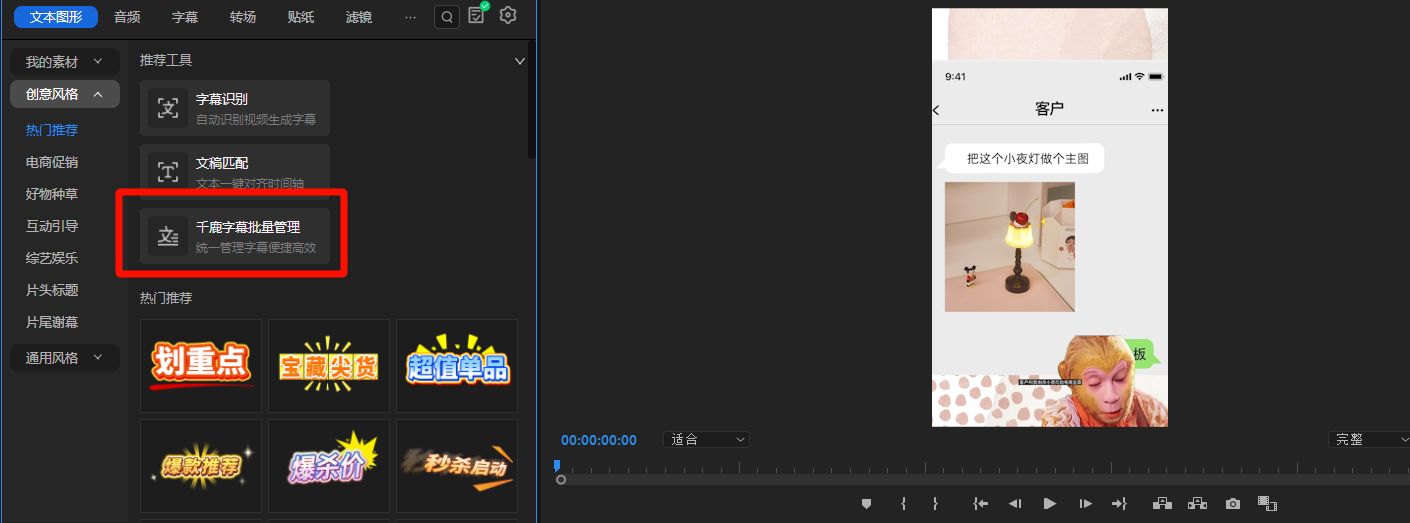This screenshot has width=1410, height=523.
Task: Mark In point with left brace button
Action: point(903,503)
